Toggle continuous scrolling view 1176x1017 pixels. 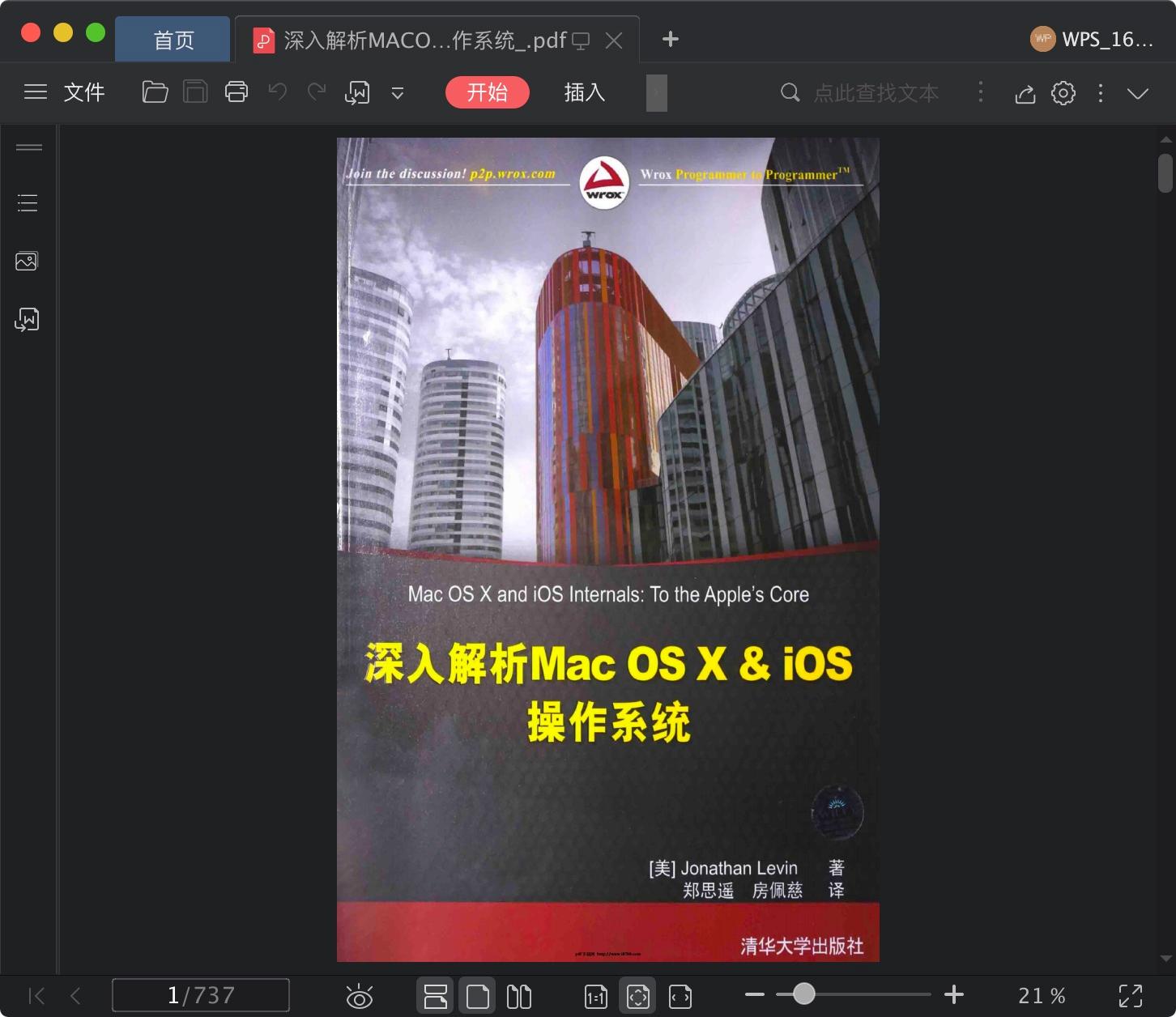coord(436,996)
